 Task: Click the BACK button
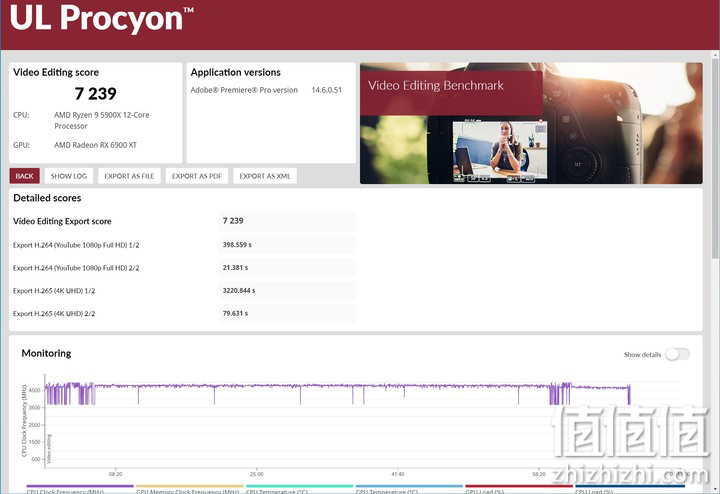coord(24,176)
